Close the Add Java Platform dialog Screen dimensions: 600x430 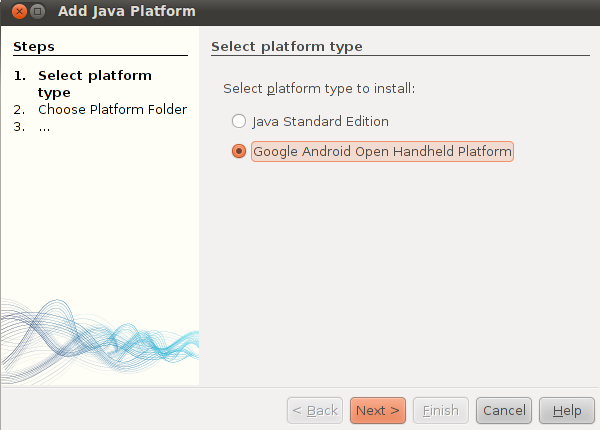click(x=19, y=11)
